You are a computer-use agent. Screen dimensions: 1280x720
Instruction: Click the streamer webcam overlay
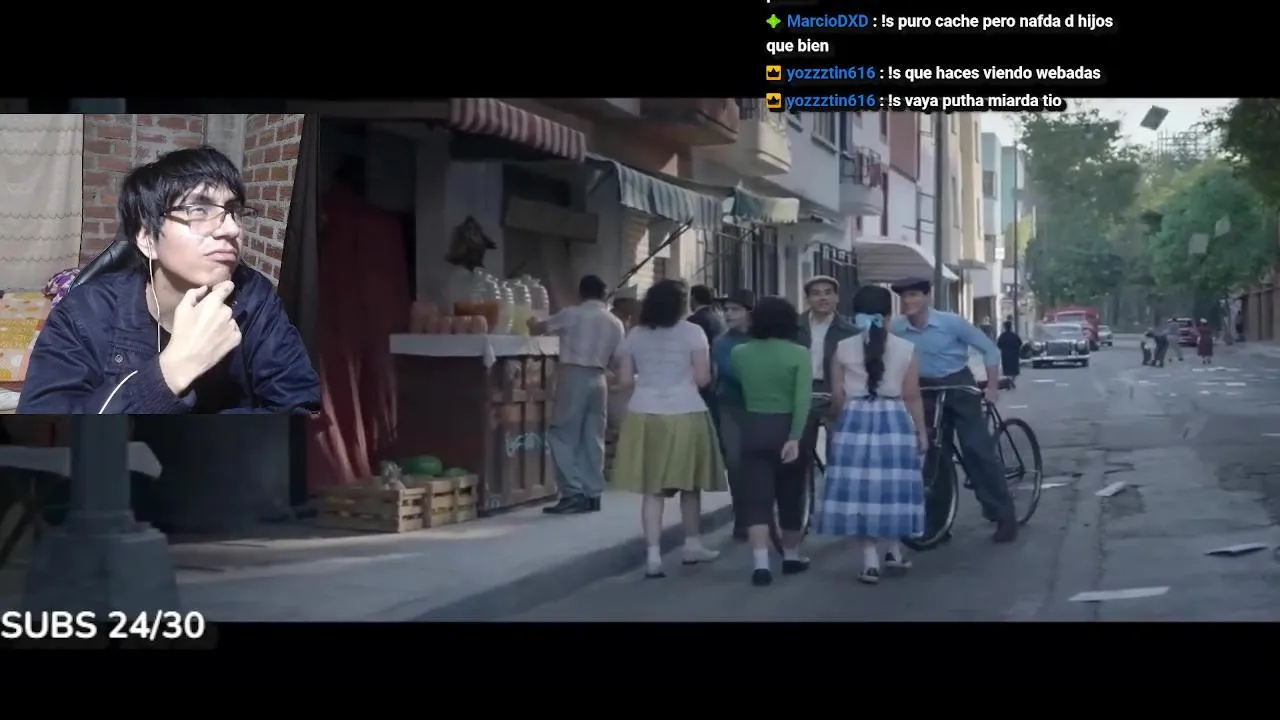coord(160,264)
